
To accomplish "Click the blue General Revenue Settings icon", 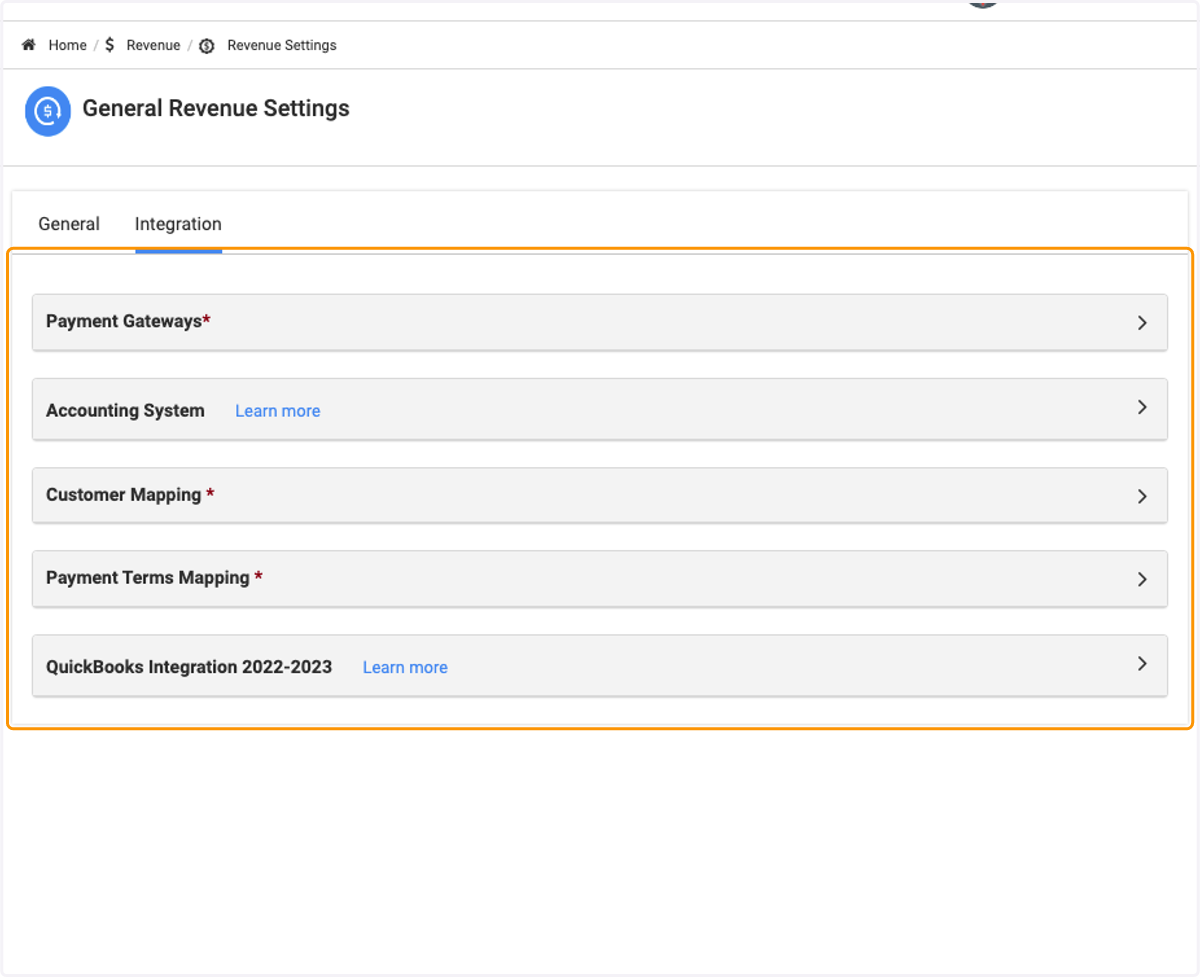I will (x=48, y=111).
